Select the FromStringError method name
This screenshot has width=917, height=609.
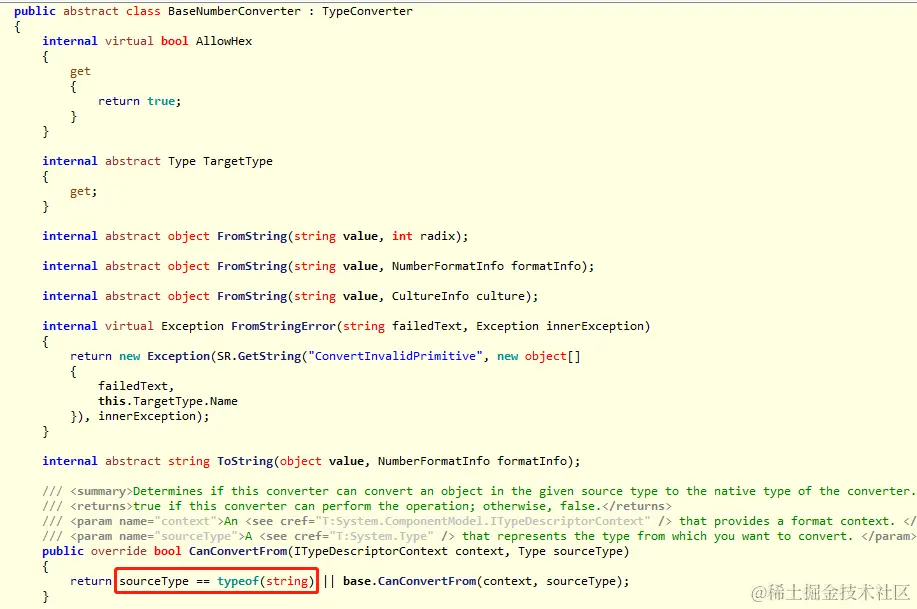point(283,326)
